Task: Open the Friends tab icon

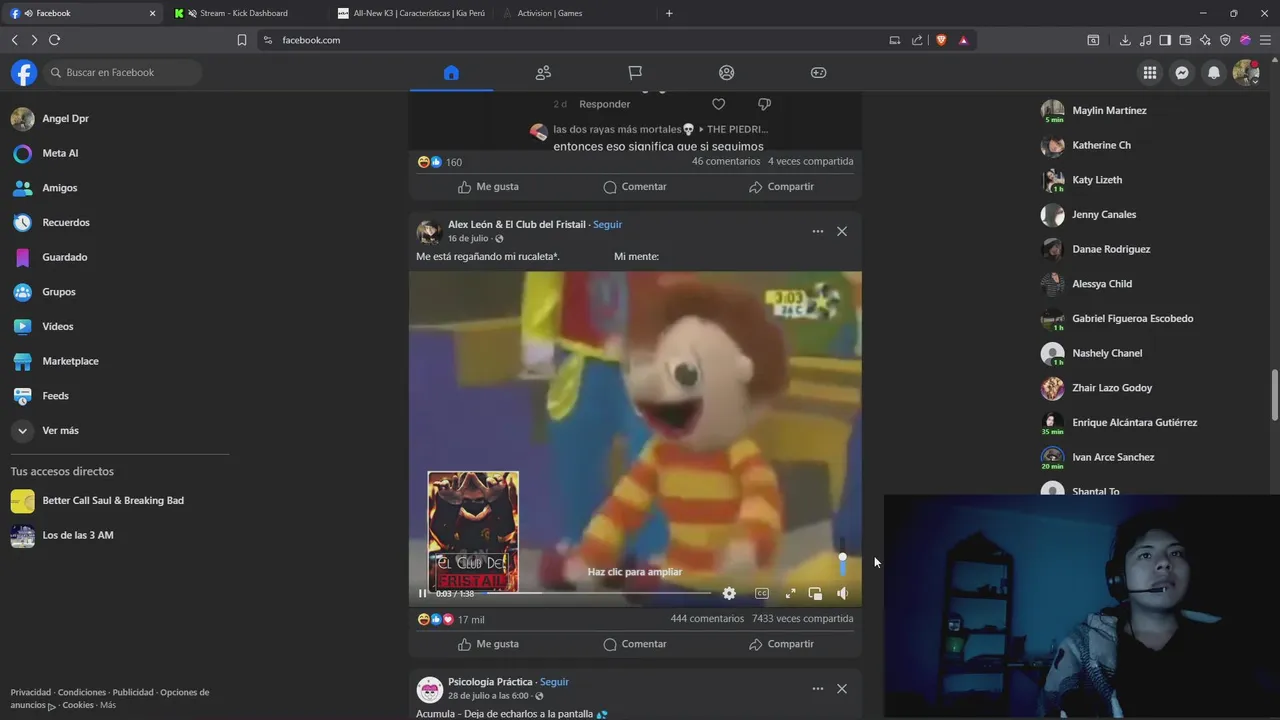Action: 543,73
